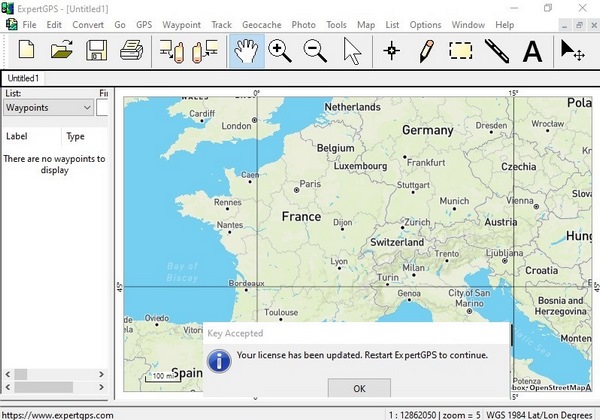Viewport: 600px width, 420px height.
Task: Open the Edit menu
Action: [54, 25]
